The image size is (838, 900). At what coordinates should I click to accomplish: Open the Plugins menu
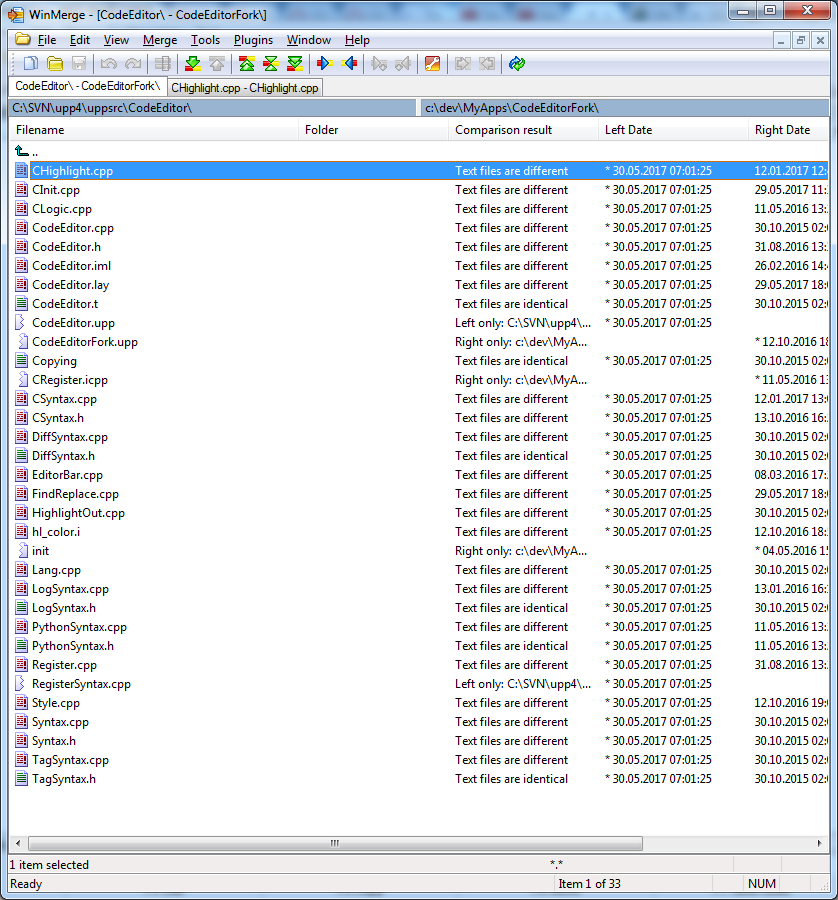tap(253, 40)
